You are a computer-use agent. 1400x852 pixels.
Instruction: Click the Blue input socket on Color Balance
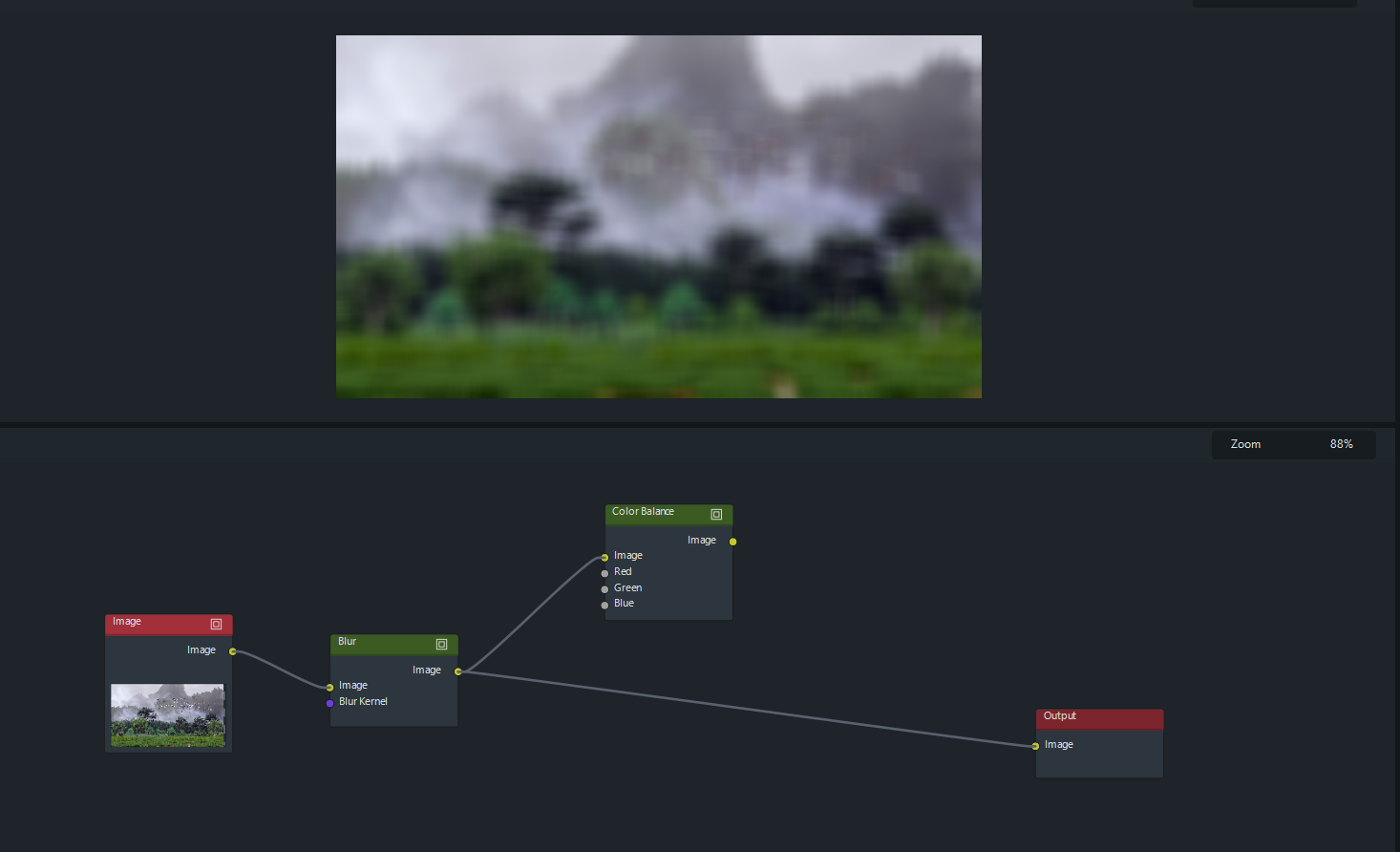point(605,604)
